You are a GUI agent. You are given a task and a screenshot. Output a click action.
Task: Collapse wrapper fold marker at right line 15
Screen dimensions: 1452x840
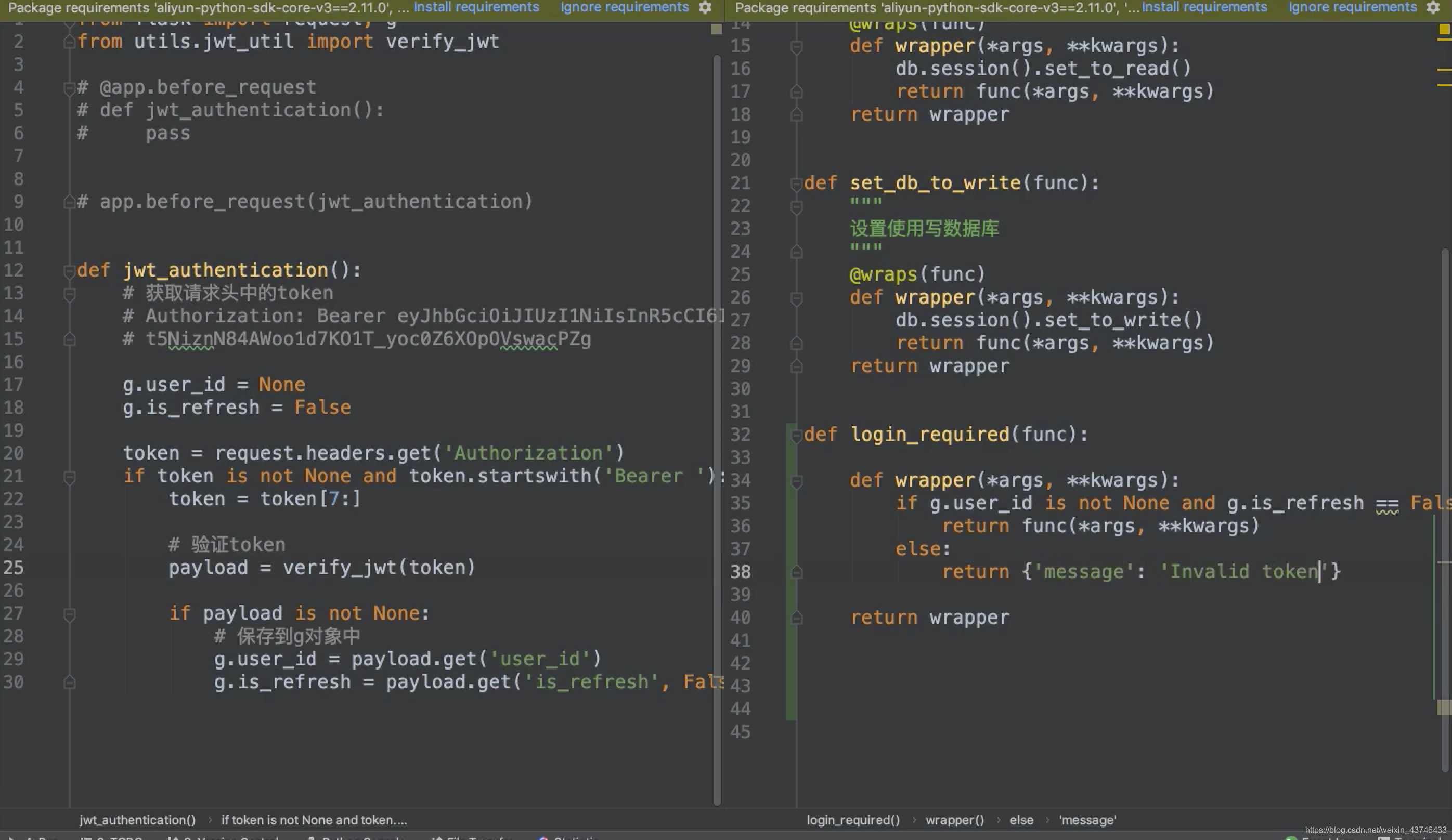796,47
